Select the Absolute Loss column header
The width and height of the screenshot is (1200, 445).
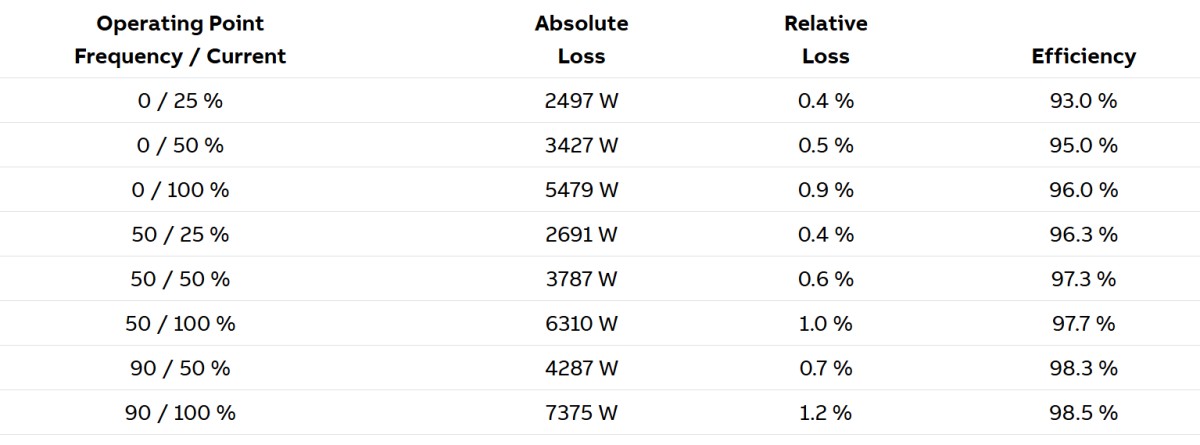pyautogui.click(x=581, y=40)
